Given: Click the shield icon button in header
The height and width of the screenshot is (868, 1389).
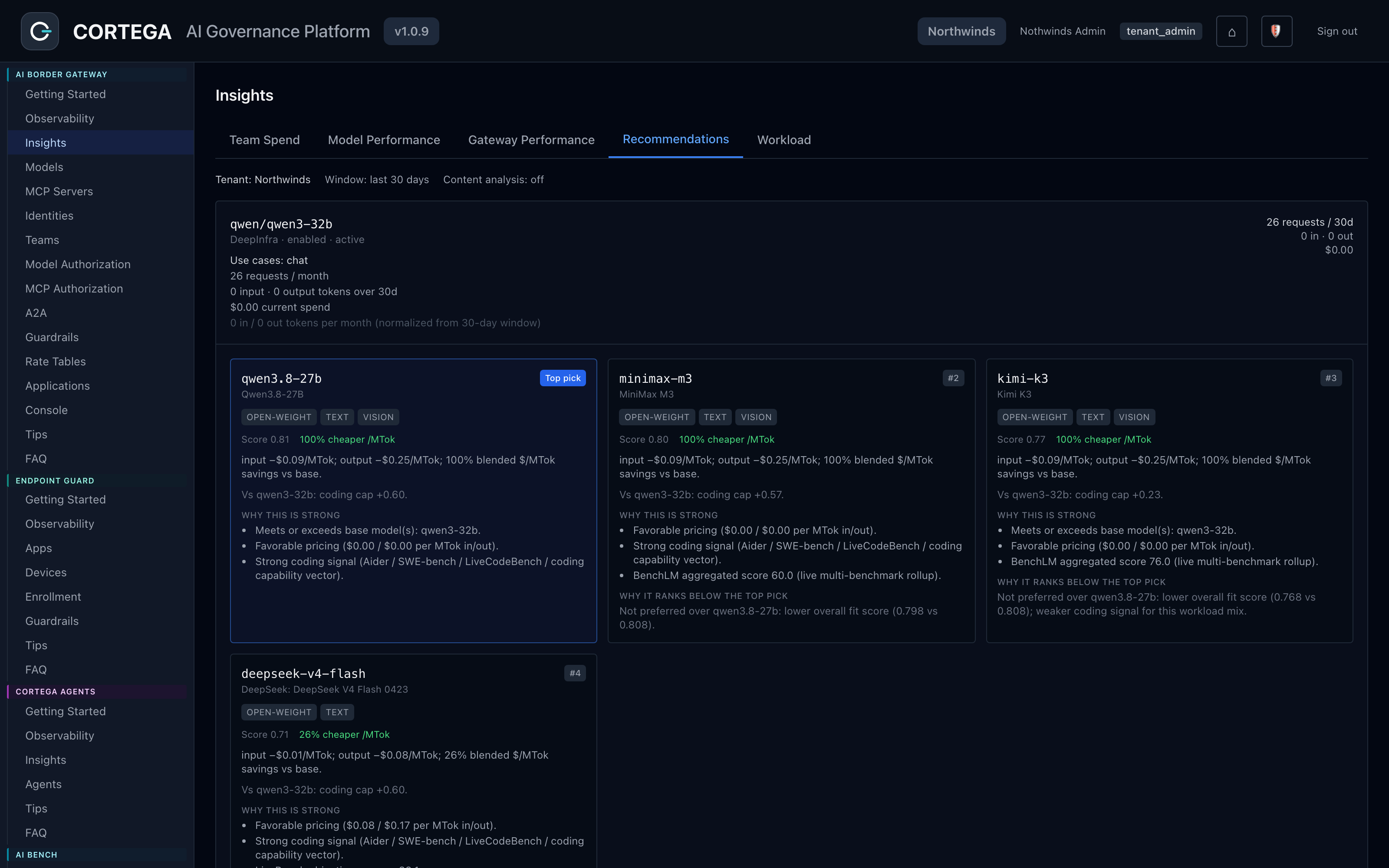Looking at the screenshot, I should (x=1277, y=32).
